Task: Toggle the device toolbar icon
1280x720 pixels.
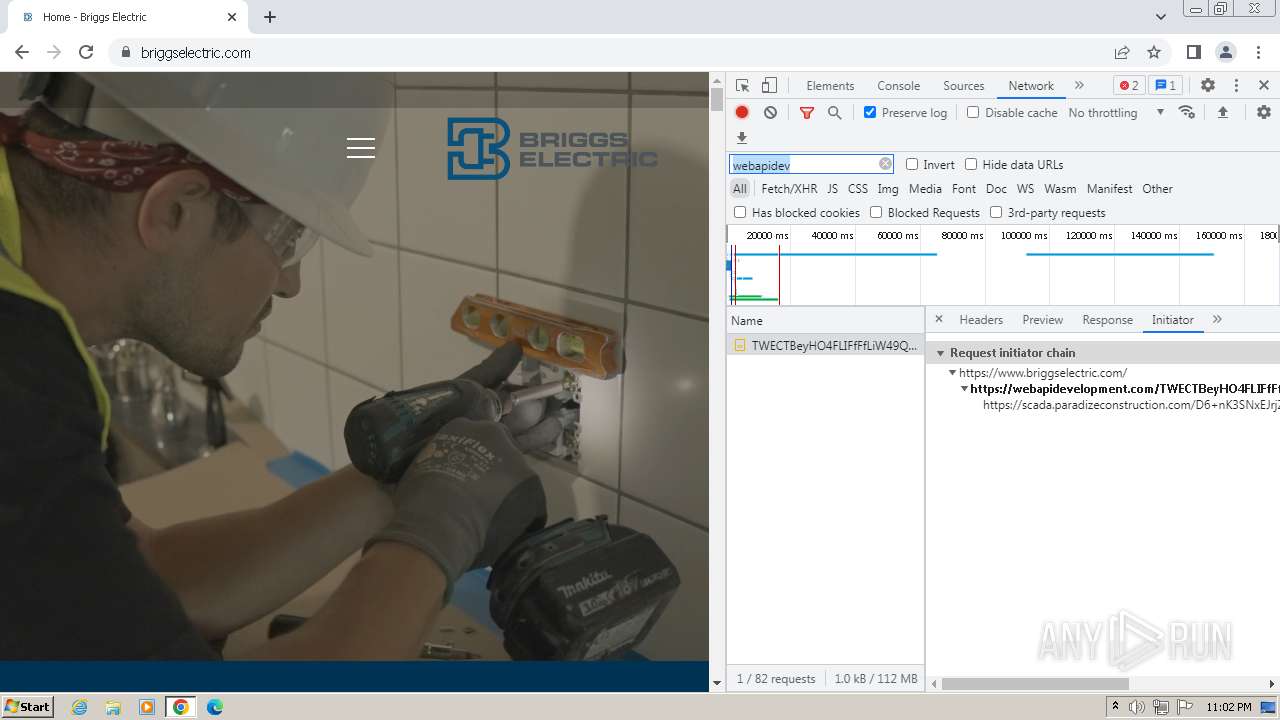Action: (x=769, y=86)
